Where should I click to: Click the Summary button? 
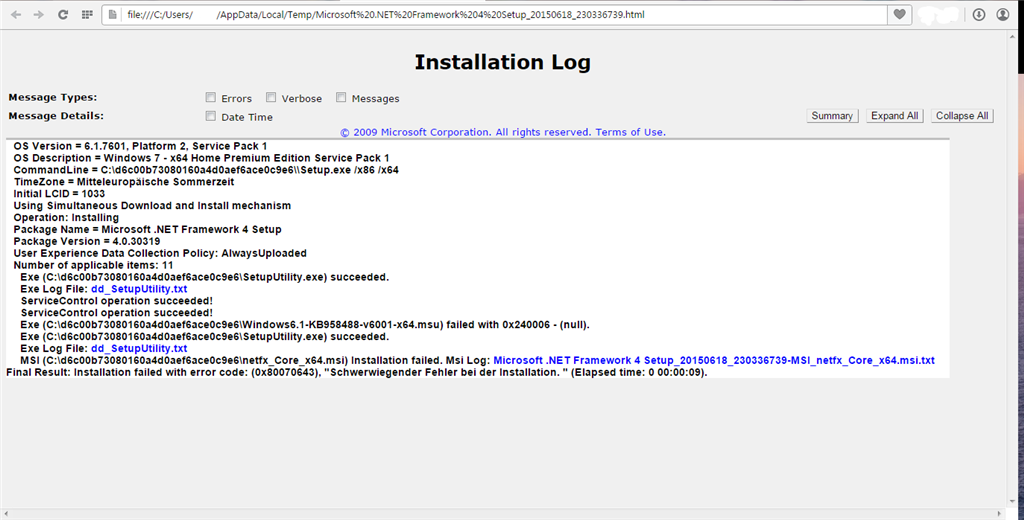click(832, 116)
